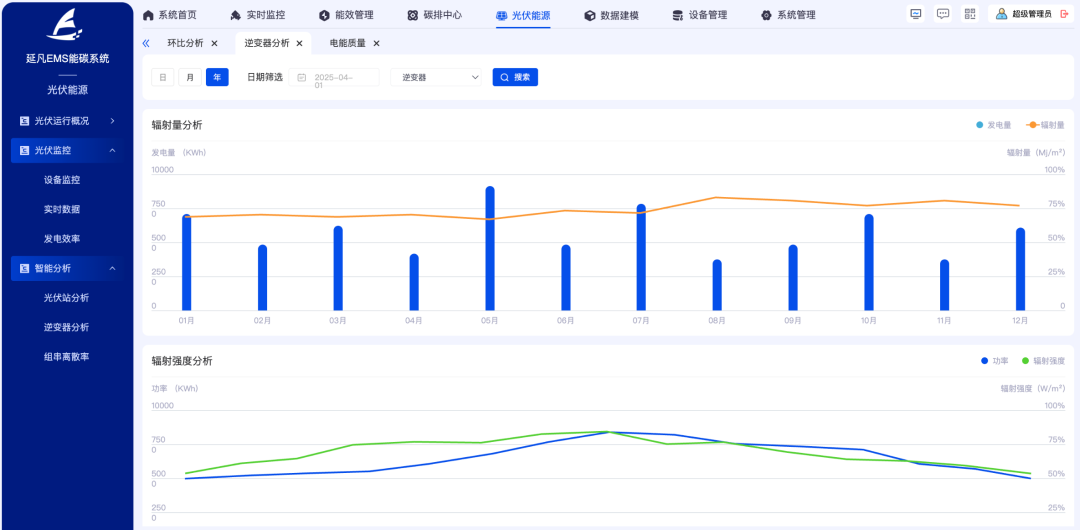Expand 光伏运行概况 sidebar menu
Viewport: 1080px width, 530px height.
(x=67, y=121)
